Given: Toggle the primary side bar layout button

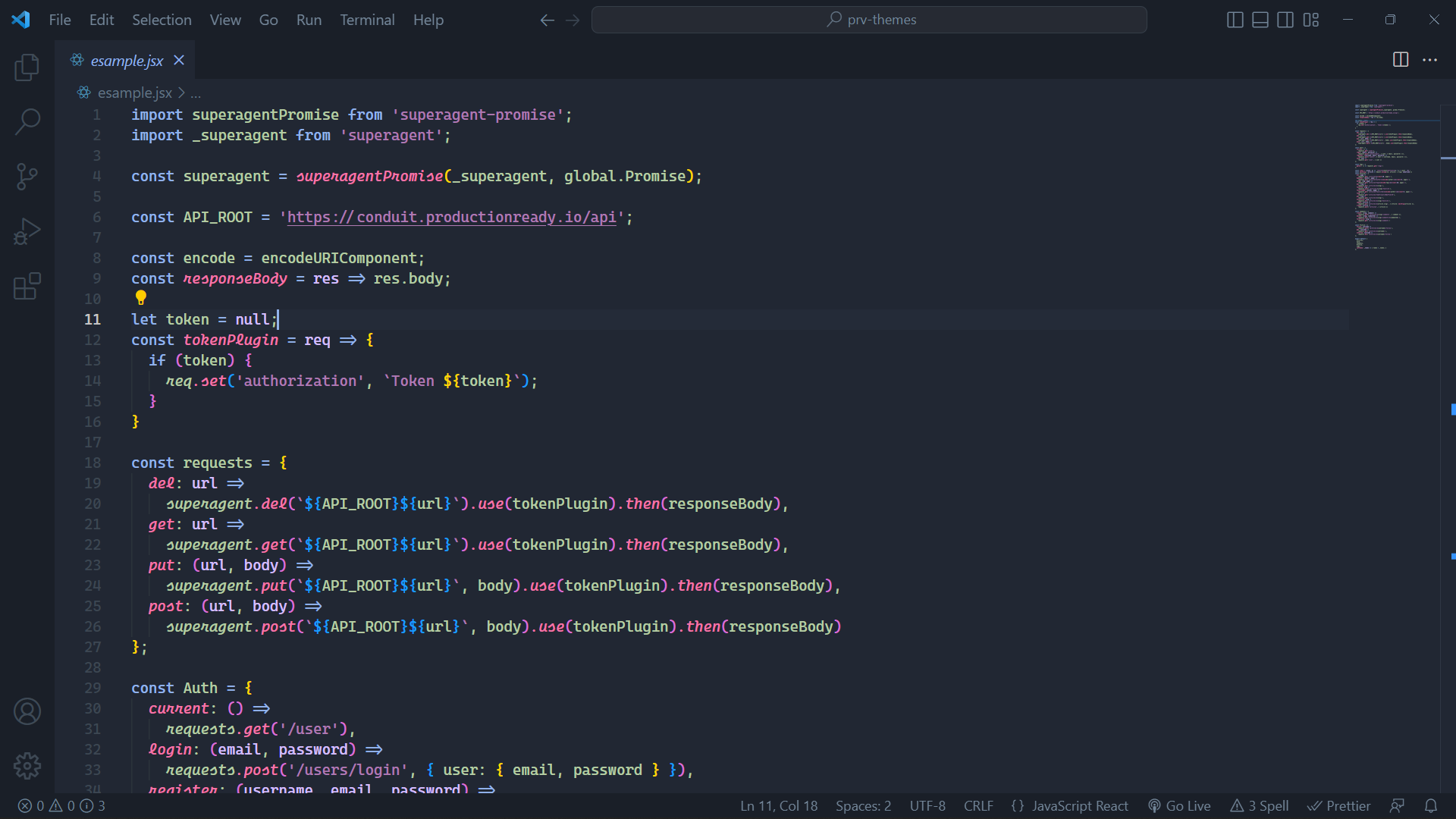Looking at the screenshot, I should pyautogui.click(x=1235, y=20).
